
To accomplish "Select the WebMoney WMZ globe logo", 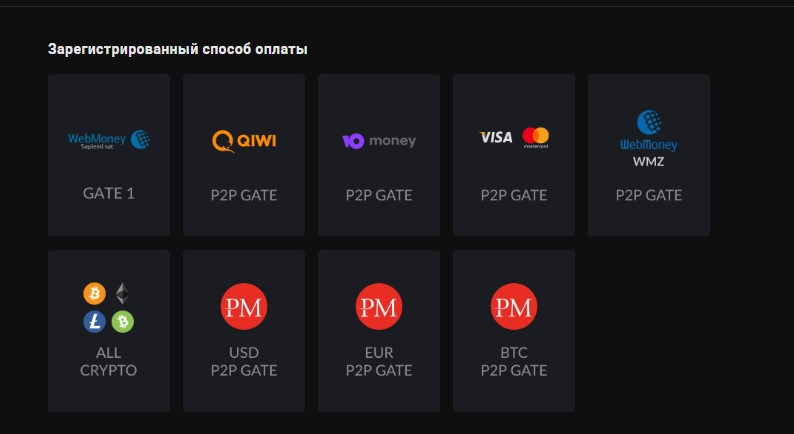I will tap(649, 124).
